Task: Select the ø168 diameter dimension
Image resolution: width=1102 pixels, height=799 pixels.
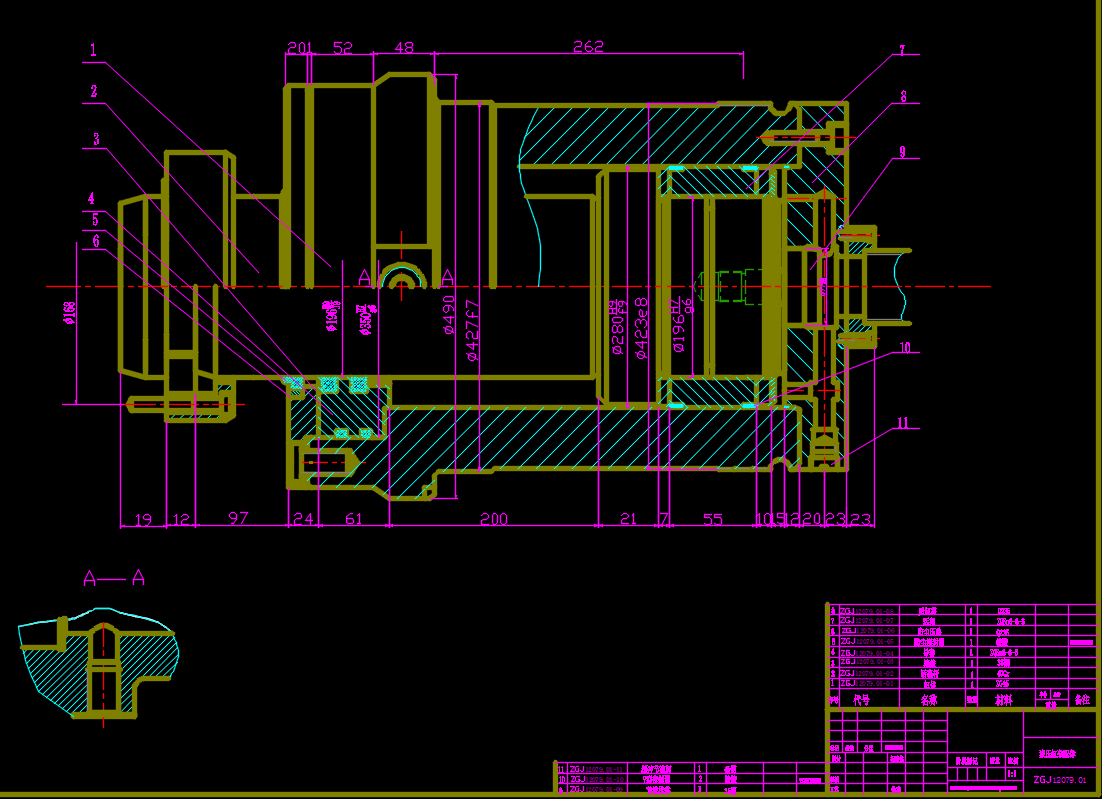Action: point(70,313)
